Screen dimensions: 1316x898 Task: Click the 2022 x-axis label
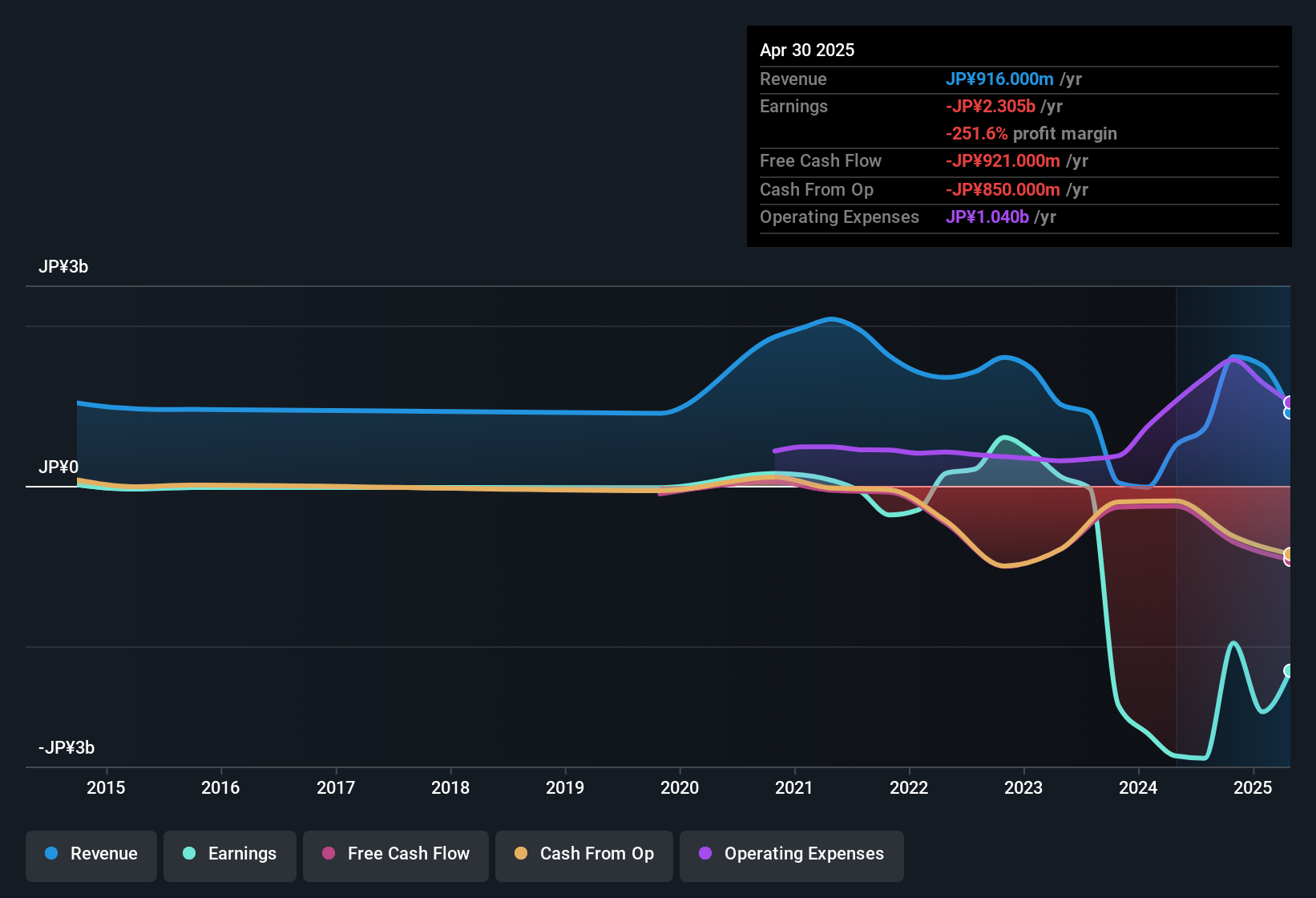click(x=909, y=788)
